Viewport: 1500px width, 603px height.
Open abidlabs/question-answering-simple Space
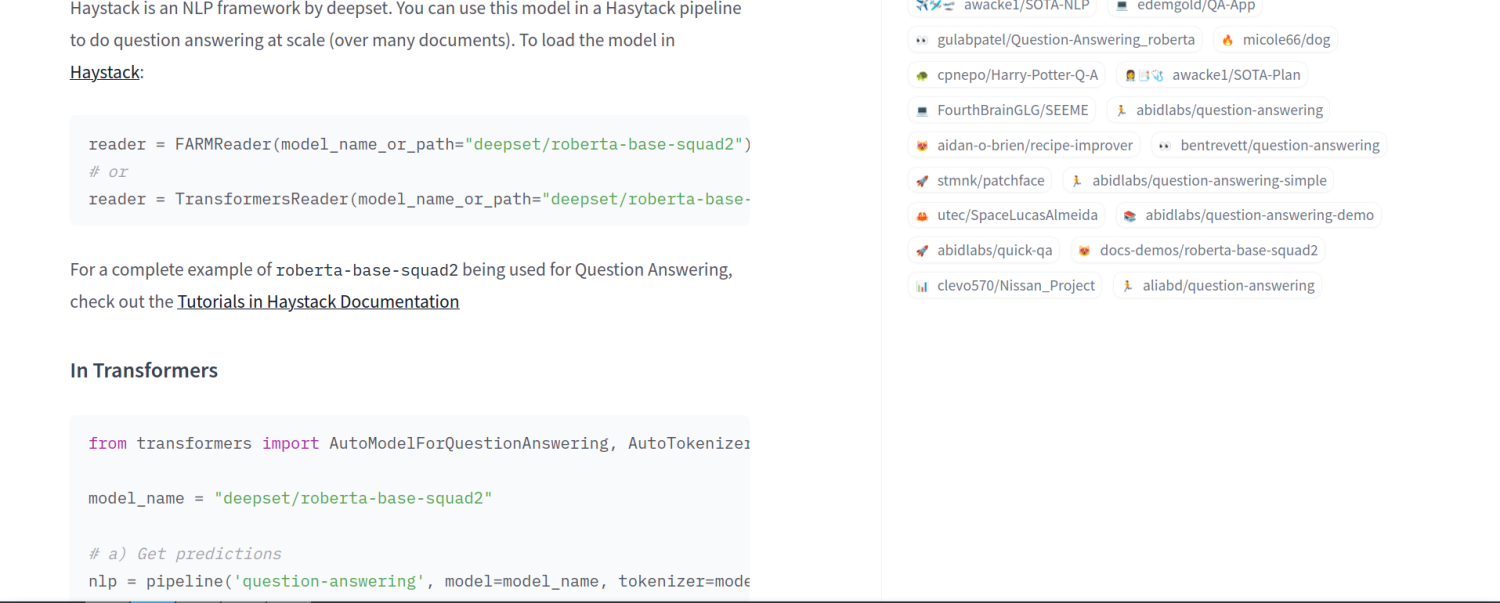pyautogui.click(x=1199, y=180)
